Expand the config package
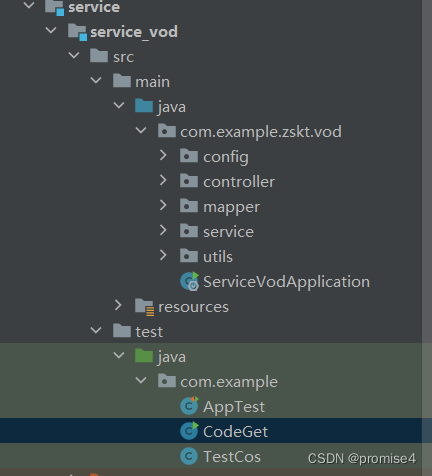The image size is (432, 476). pyautogui.click(x=163, y=155)
